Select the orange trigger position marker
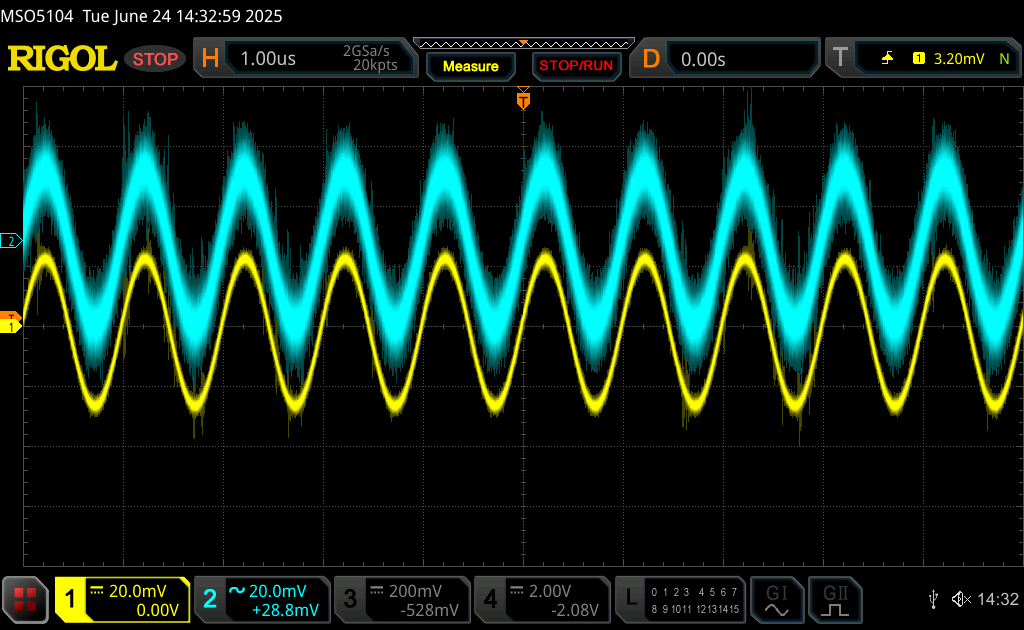Screen dimensions: 1024x630 coord(522,100)
